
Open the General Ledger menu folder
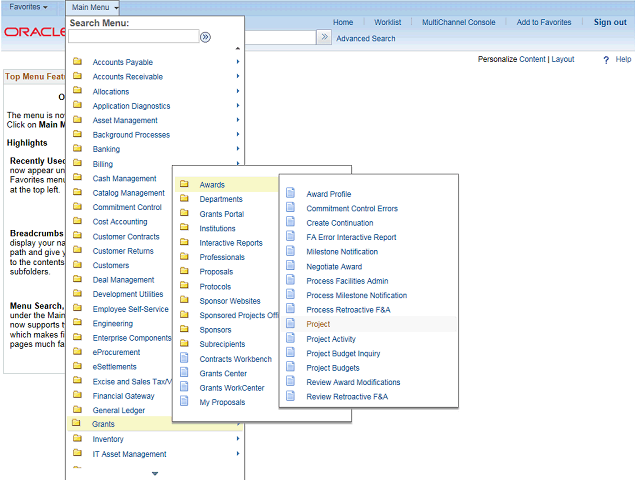click(x=118, y=410)
